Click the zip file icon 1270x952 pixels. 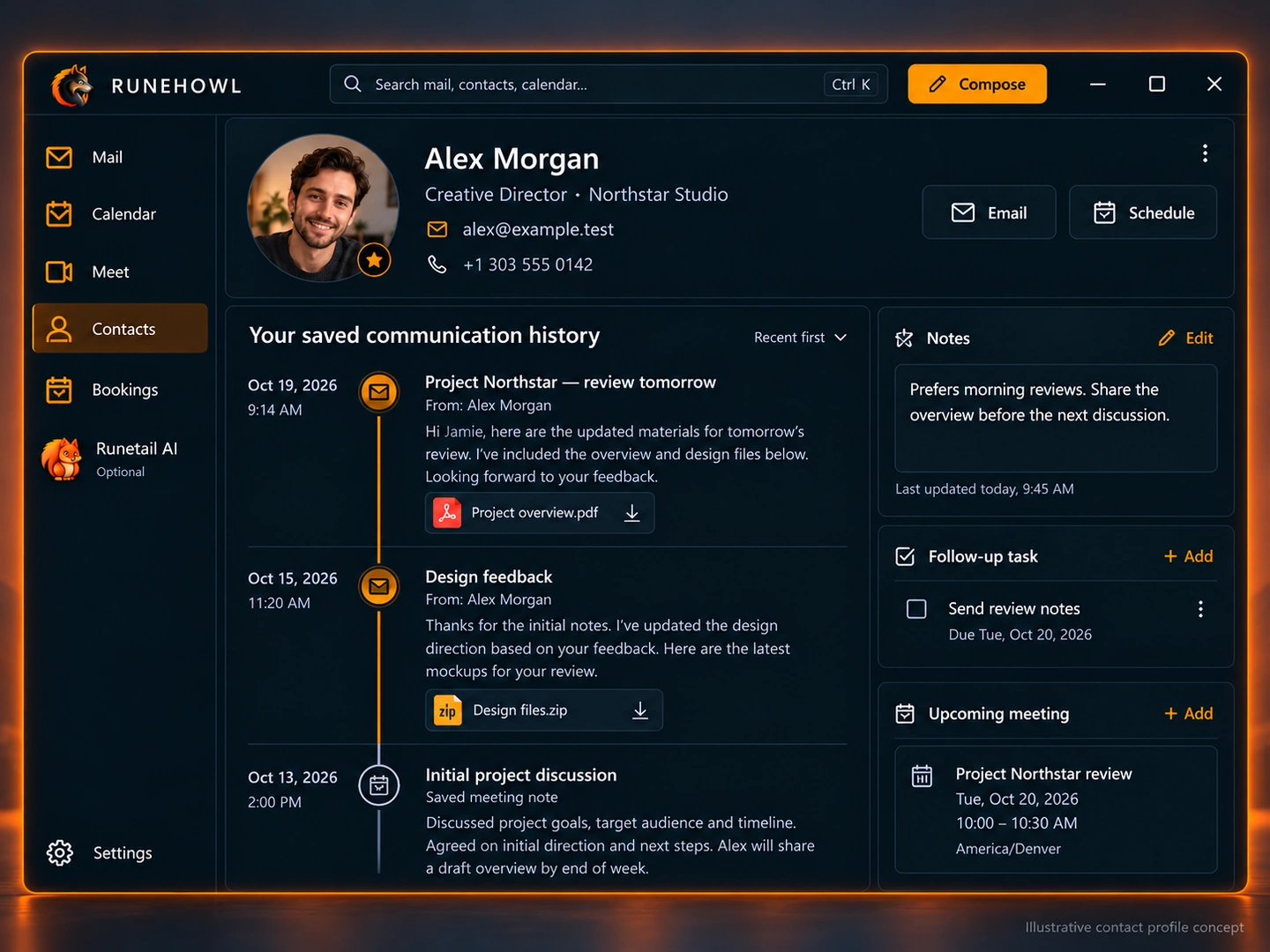[x=448, y=710]
